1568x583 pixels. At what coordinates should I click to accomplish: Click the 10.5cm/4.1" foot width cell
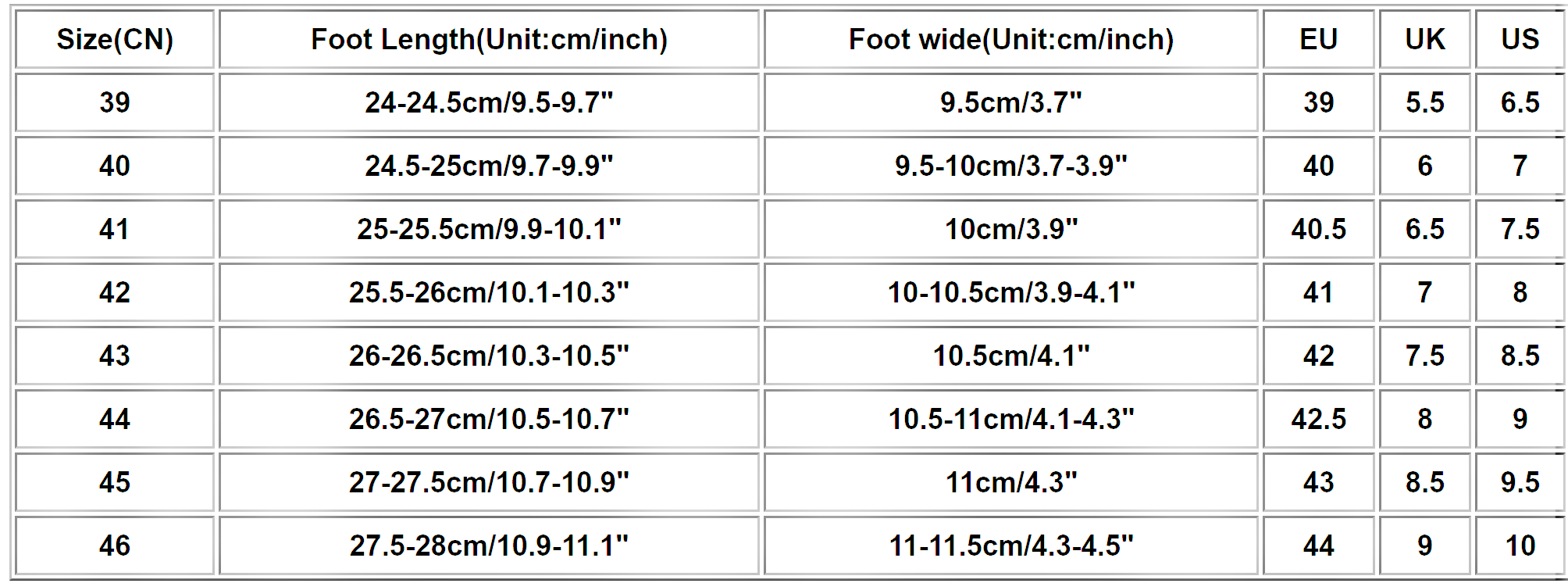[x=1011, y=356]
